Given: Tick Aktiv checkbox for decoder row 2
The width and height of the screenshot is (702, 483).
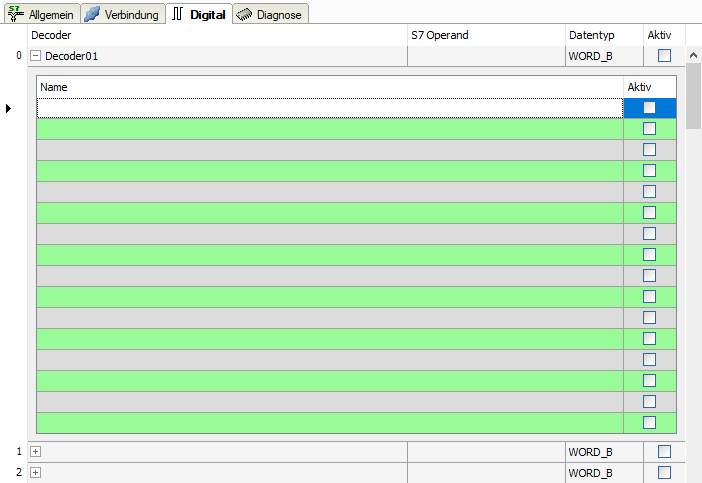Looking at the screenshot, I should (664, 472).
